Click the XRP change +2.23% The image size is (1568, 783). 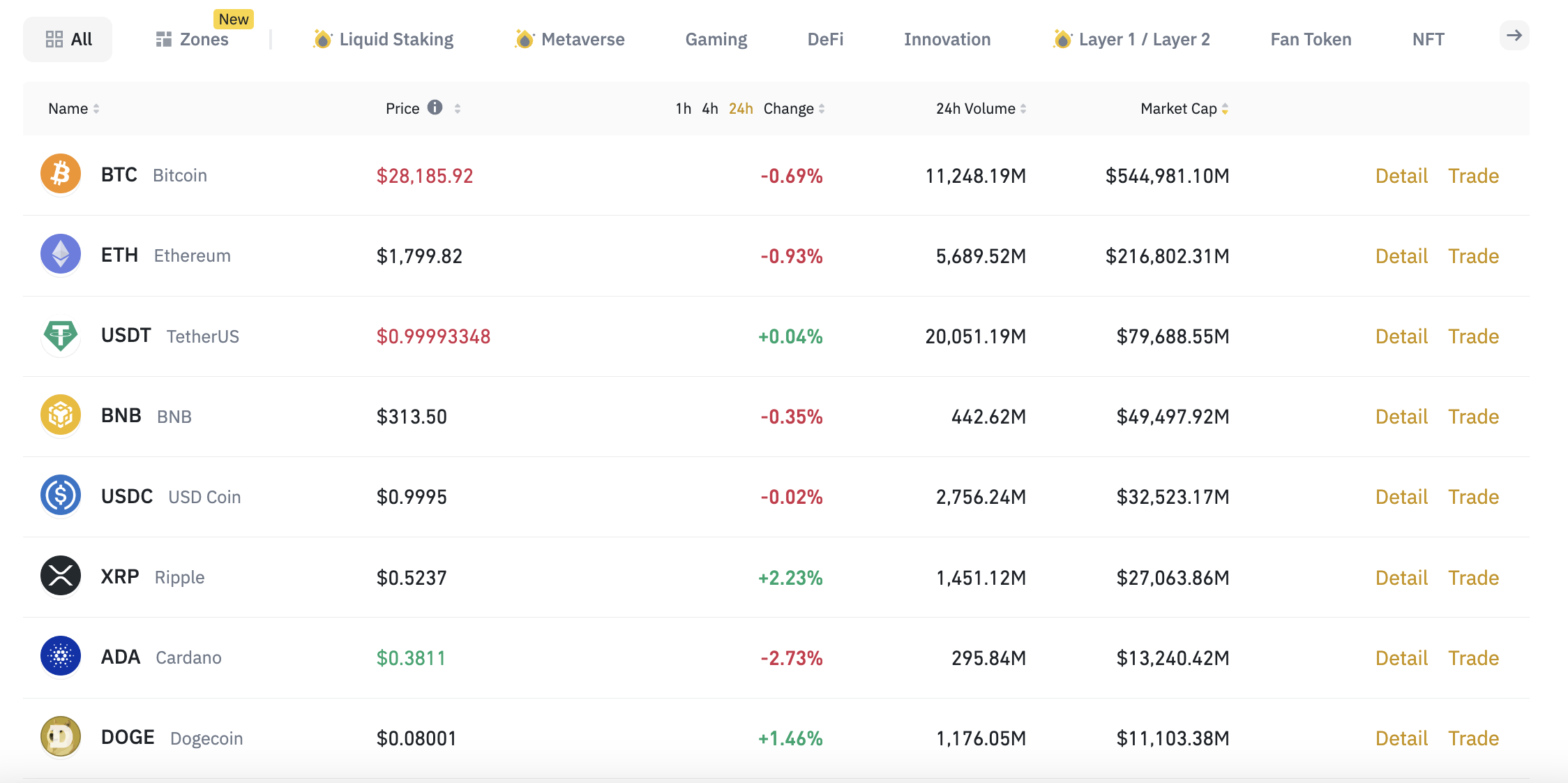pos(790,578)
